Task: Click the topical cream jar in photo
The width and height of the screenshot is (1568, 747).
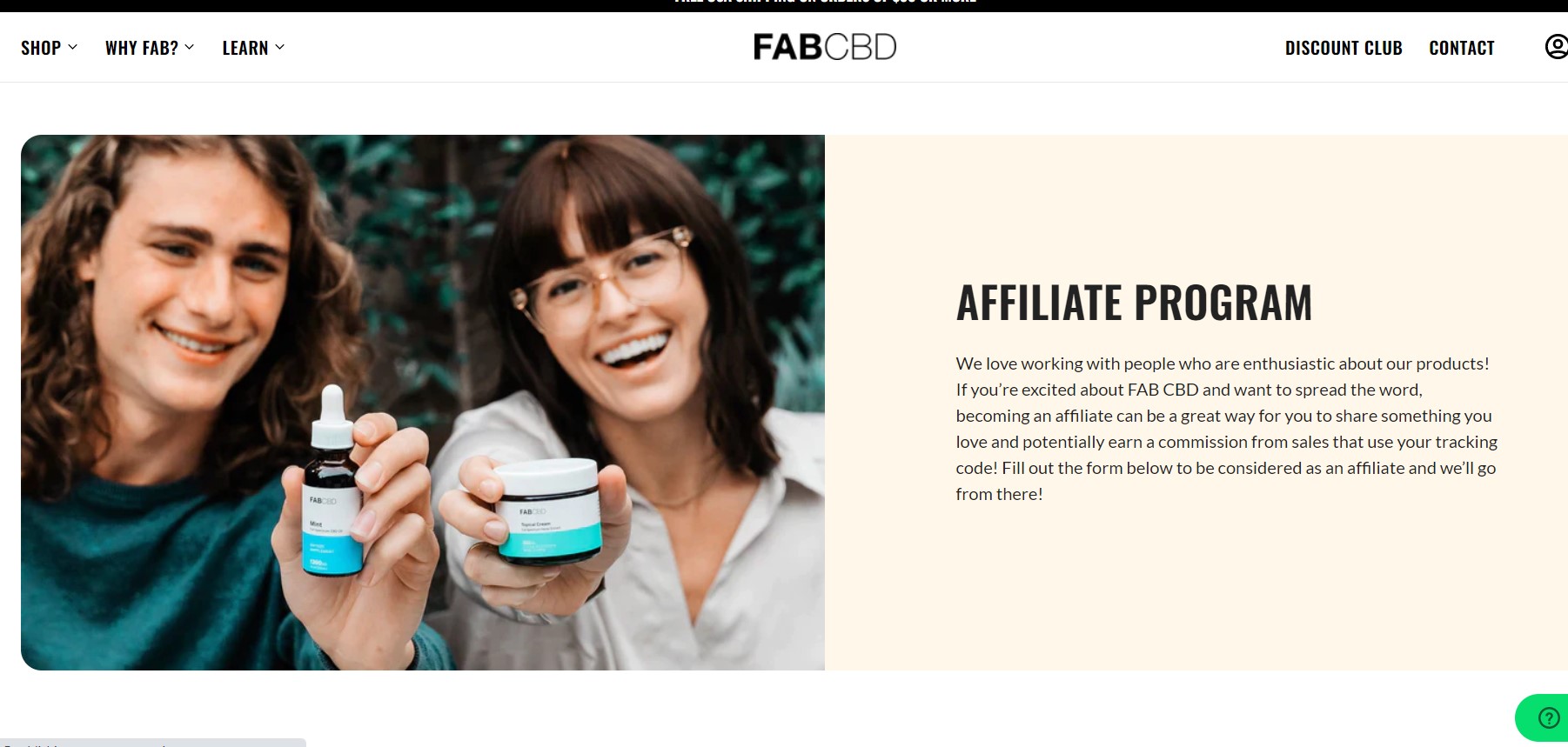Action: (549, 511)
